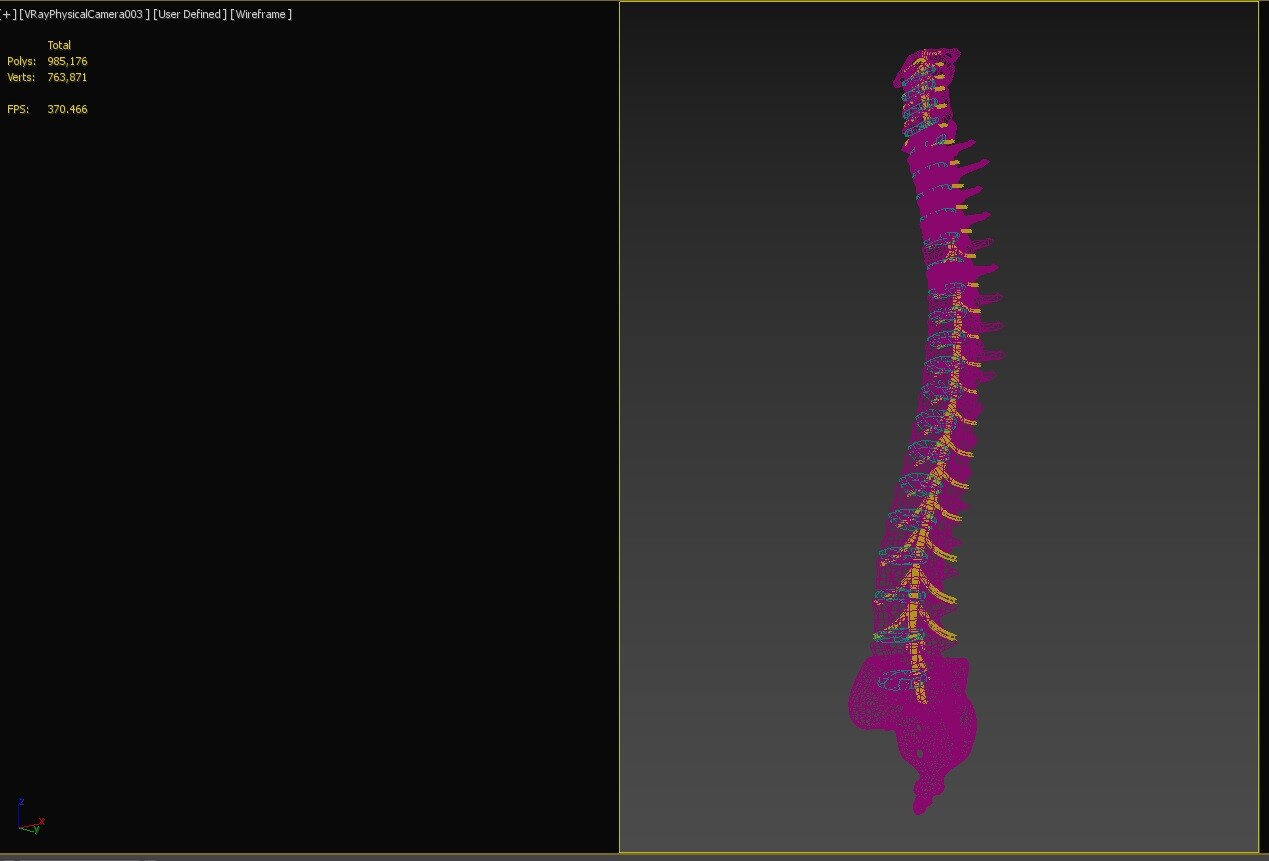1269x861 pixels.
Task: Open the User Defined per-view preset dropdown
Action: 186,14
